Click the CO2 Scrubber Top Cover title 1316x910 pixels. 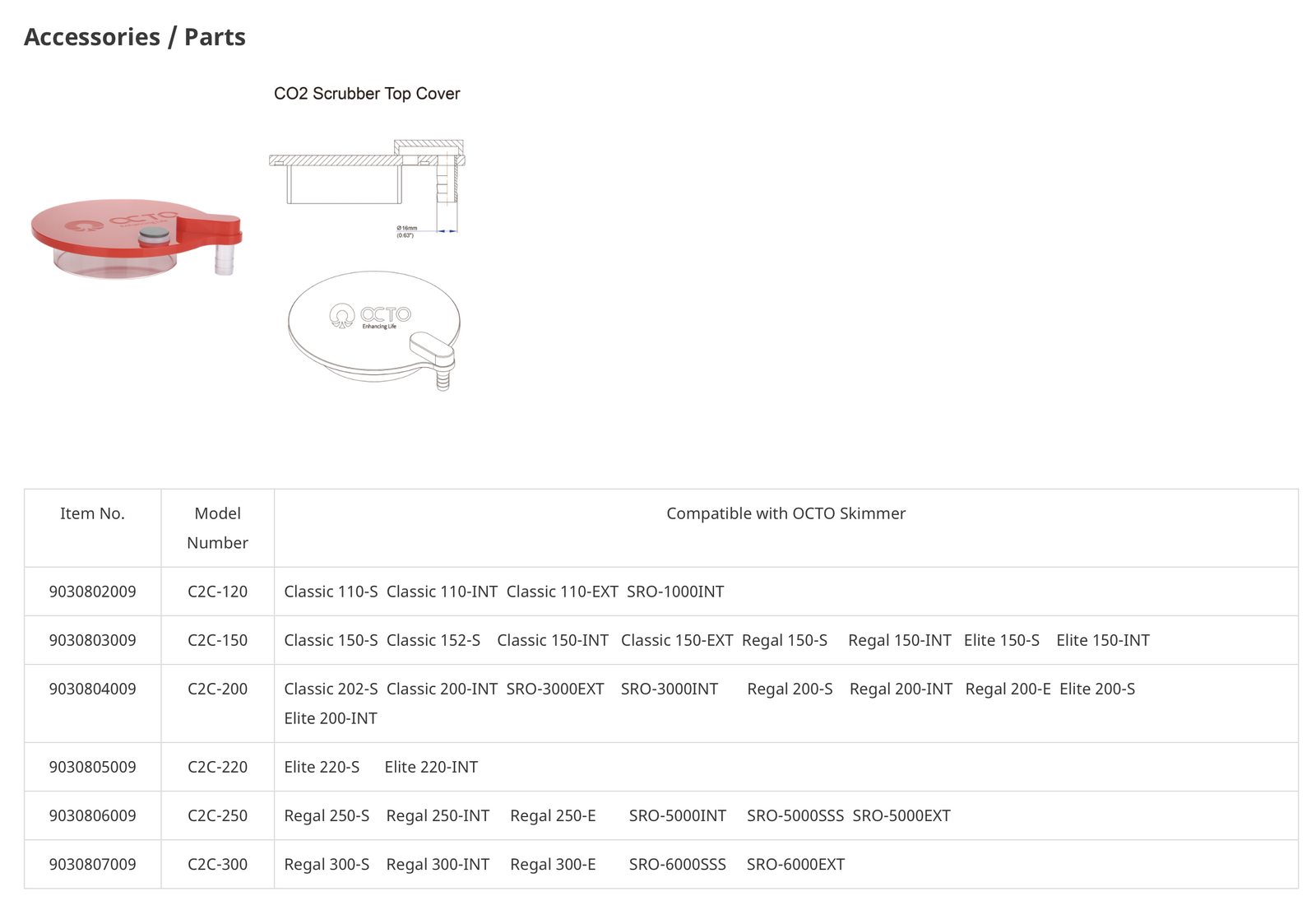tap(367, 94)
